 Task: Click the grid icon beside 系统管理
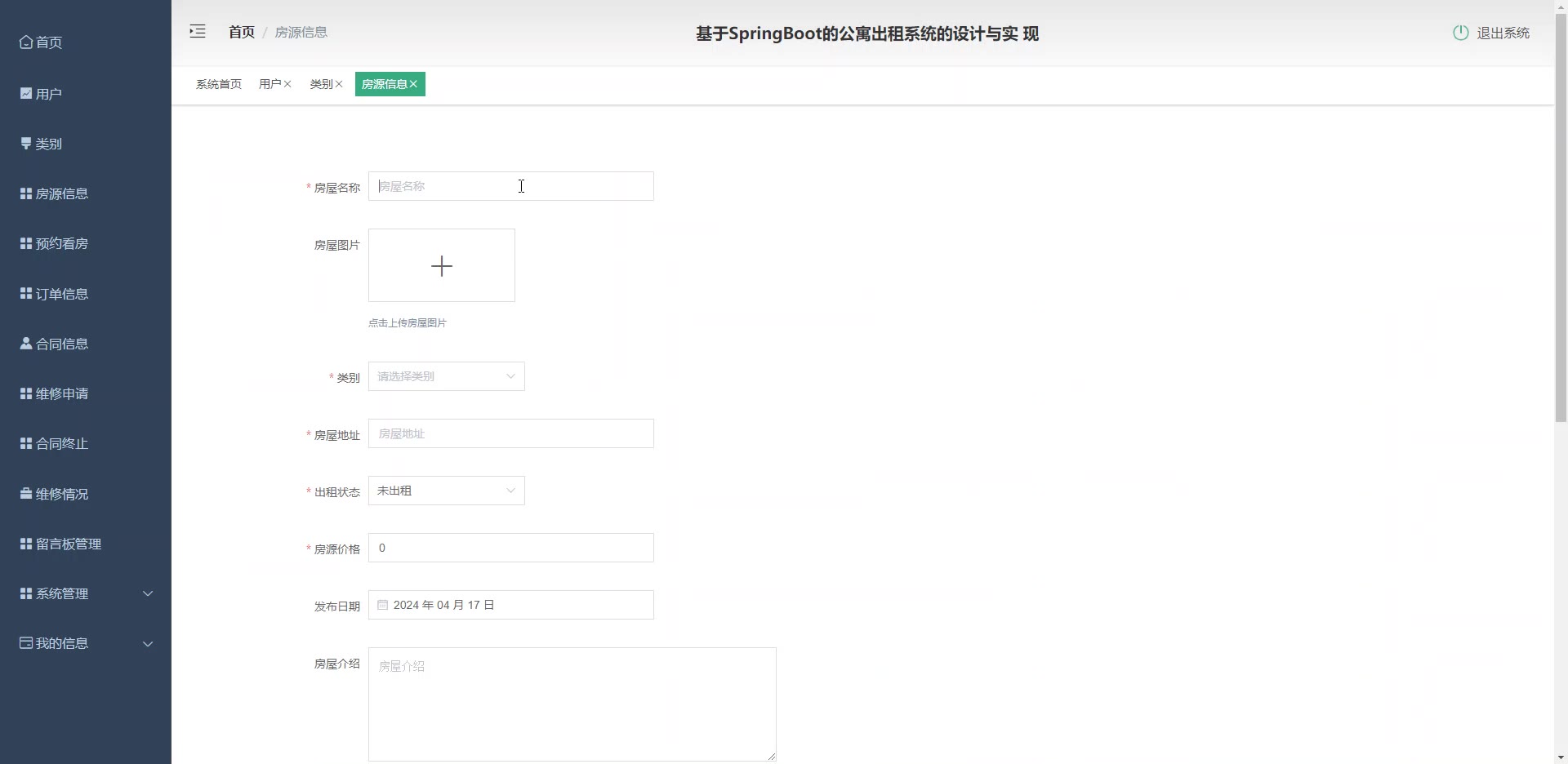(26, 593)
